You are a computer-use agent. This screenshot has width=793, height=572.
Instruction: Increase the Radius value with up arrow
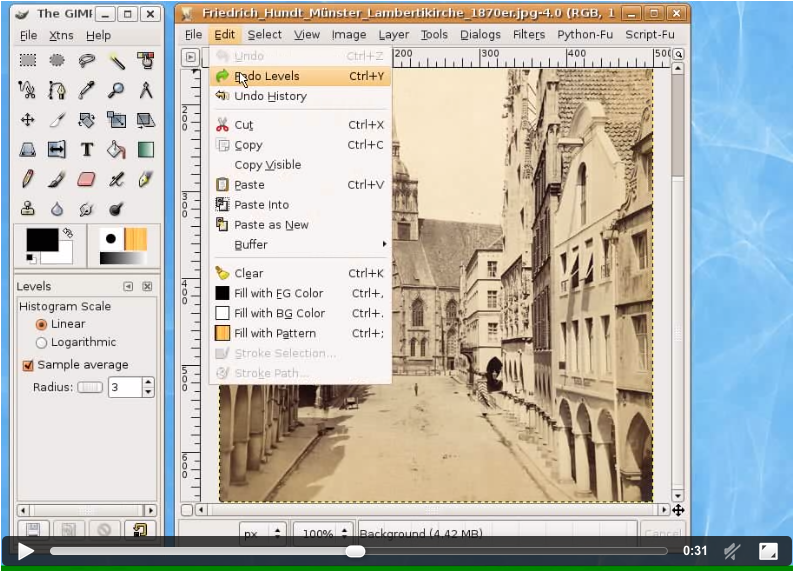click(x=148, y=382)
